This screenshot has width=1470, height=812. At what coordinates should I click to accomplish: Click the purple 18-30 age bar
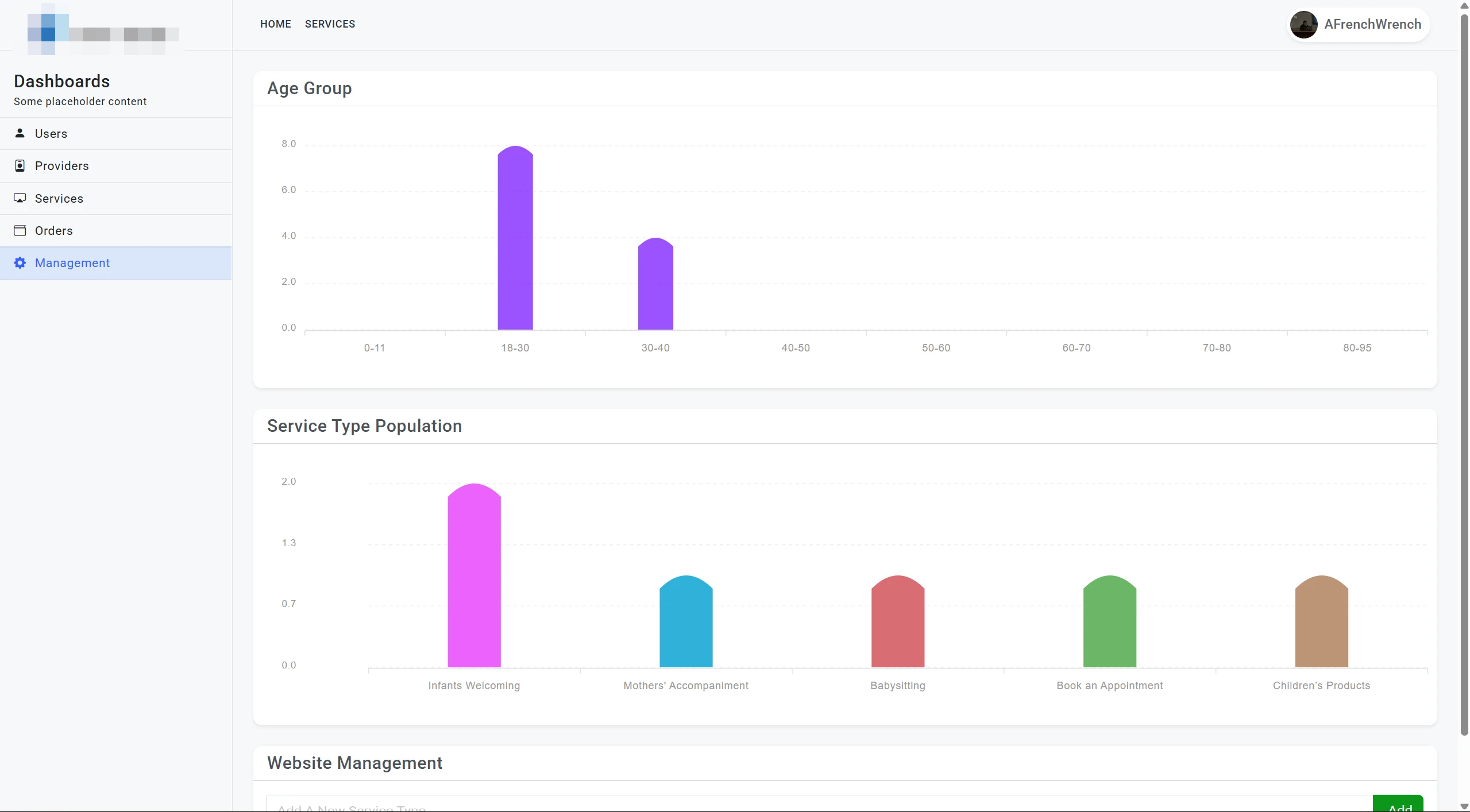515,241
